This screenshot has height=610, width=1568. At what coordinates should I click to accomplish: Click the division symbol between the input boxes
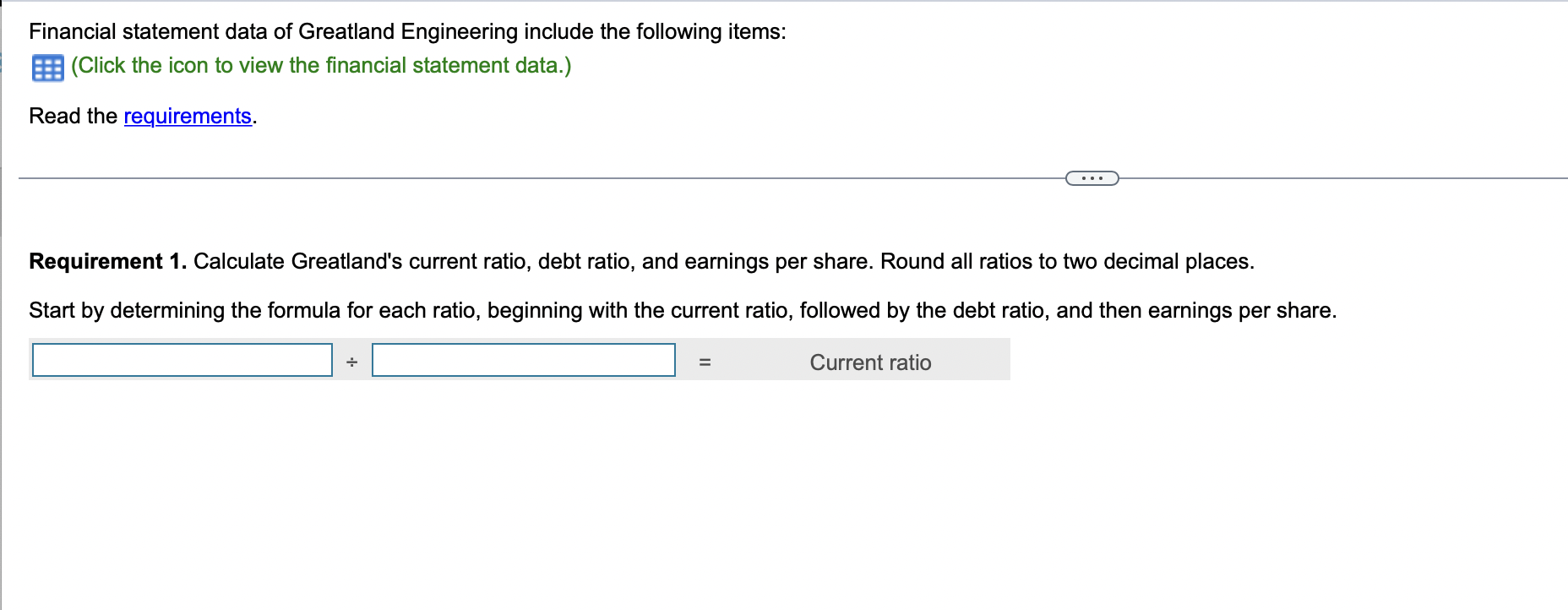pos(352,362)
